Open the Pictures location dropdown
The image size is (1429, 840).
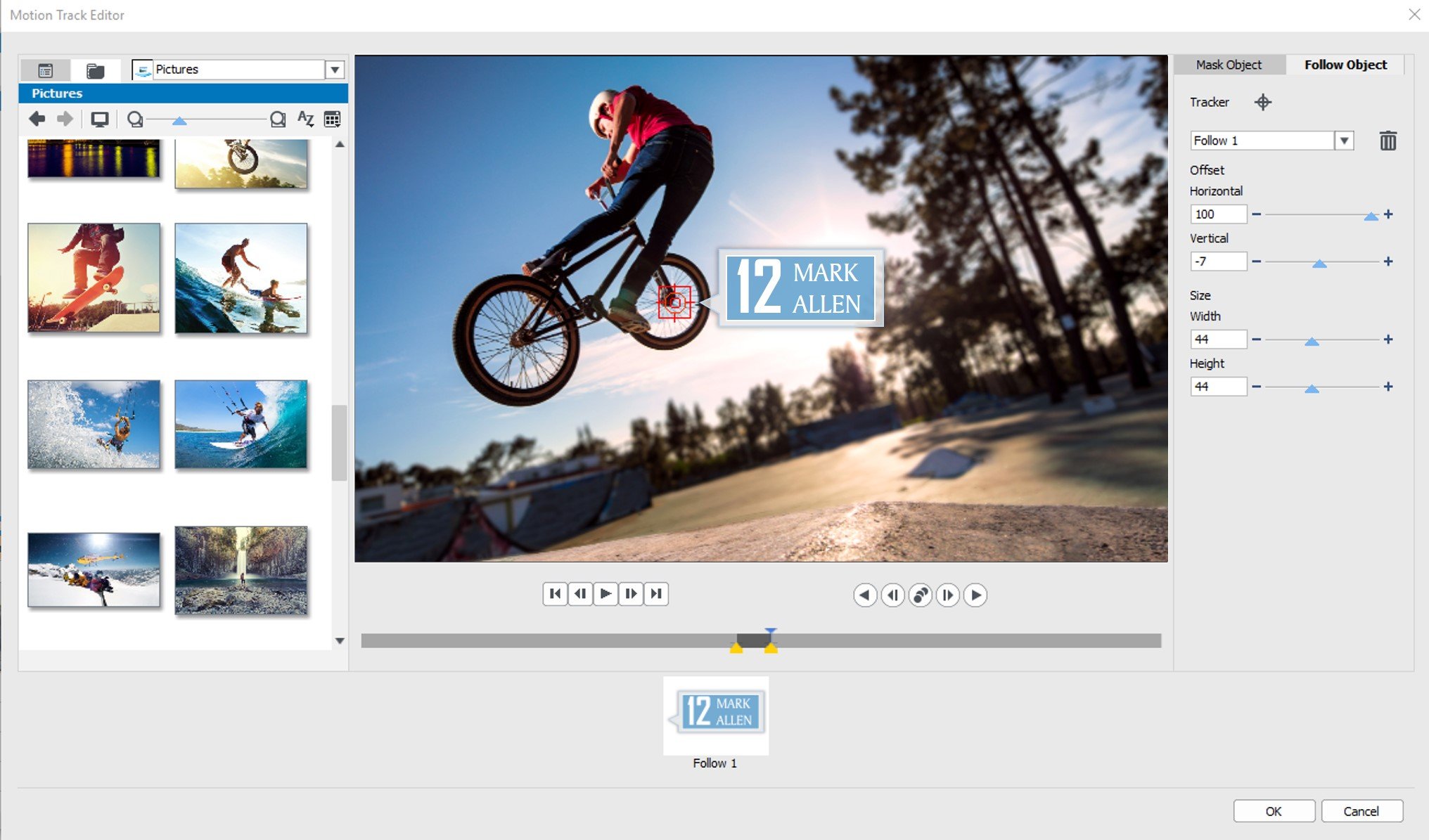(335, 70)
